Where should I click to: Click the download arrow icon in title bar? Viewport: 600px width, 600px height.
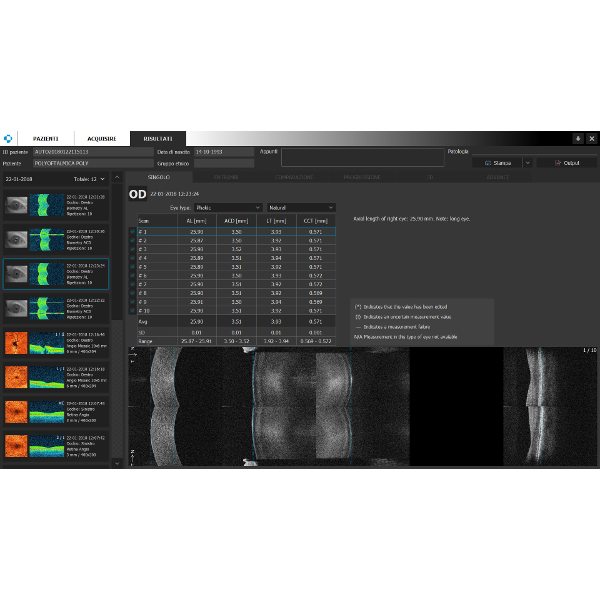click(577, 138)
